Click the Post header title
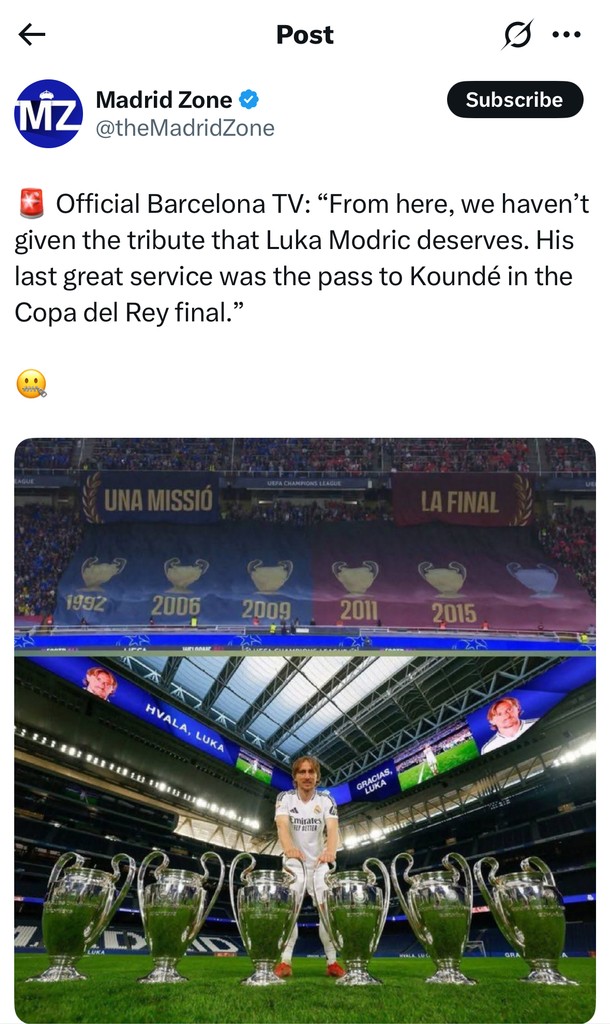 click(x=305, y=35)
